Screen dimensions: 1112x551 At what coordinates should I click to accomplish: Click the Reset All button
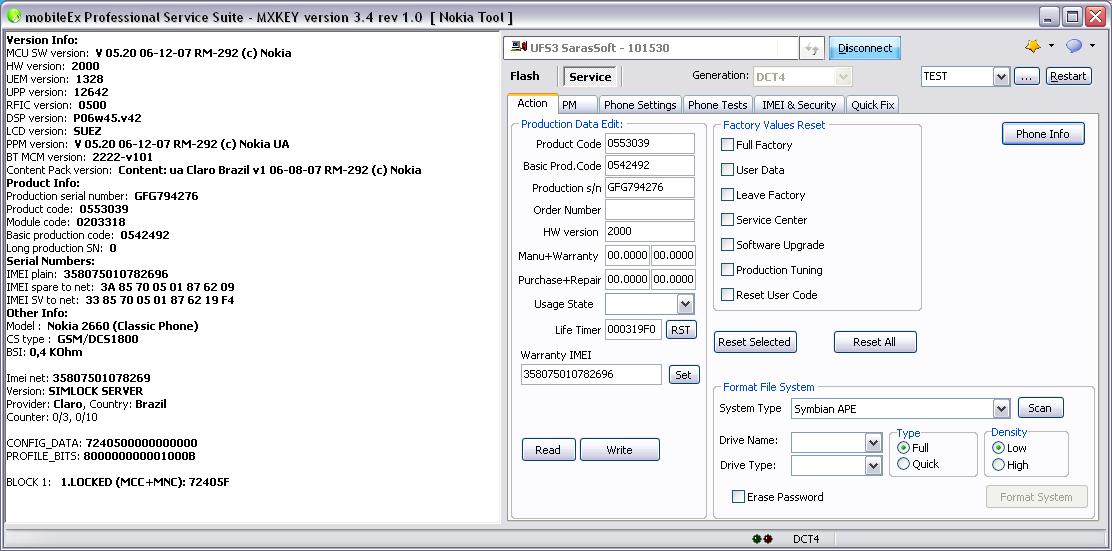[x=874, y=342]
